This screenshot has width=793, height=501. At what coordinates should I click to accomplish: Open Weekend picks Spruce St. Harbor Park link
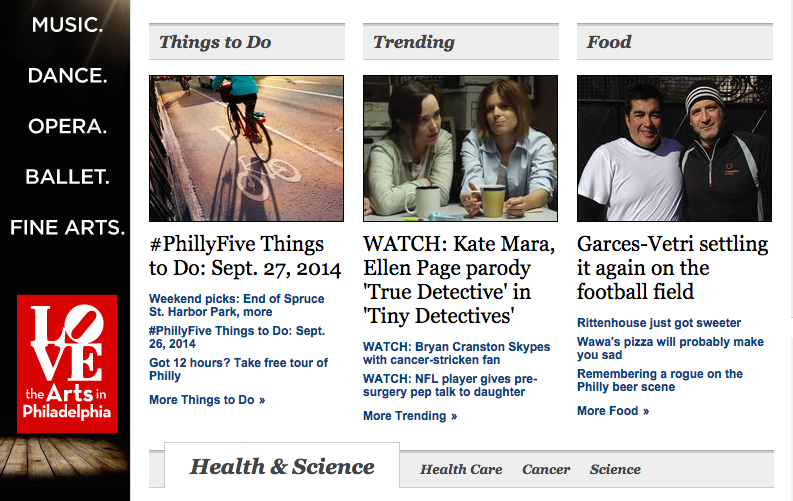click(x=237, y=305)
